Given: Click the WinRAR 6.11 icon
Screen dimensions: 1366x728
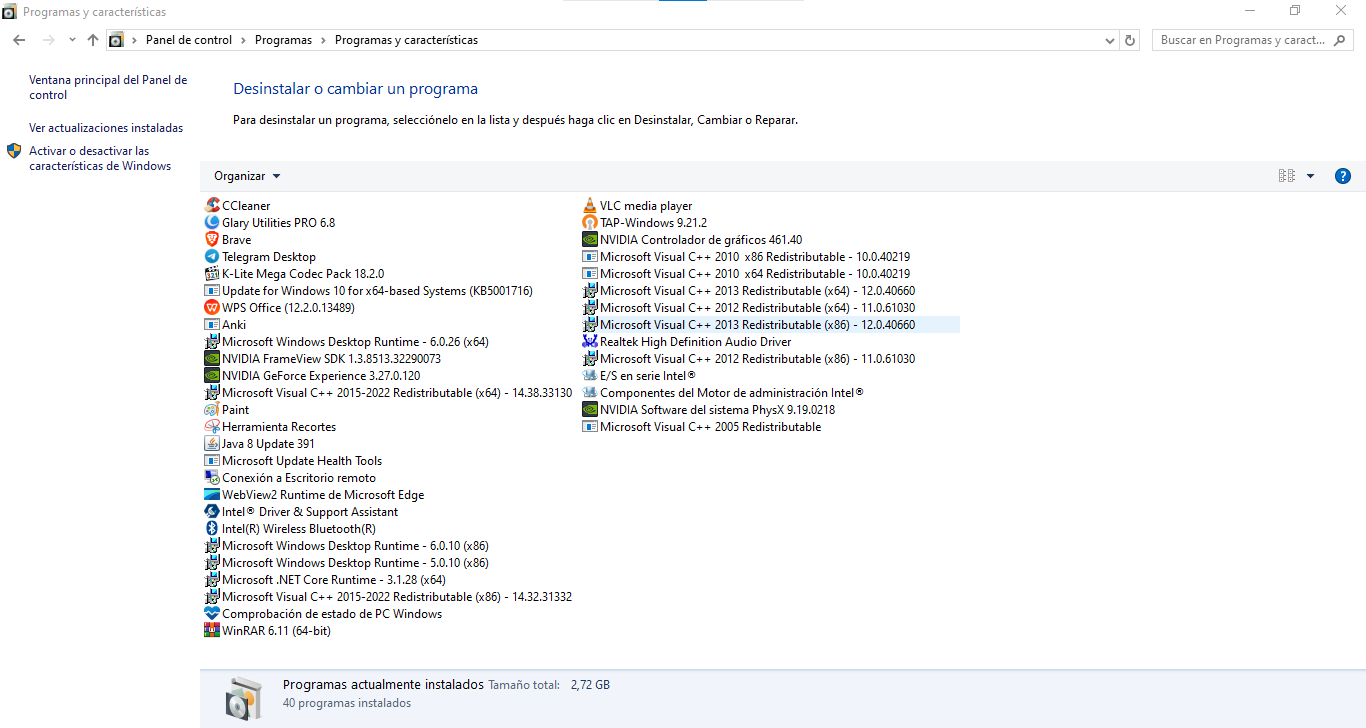Looking at the screenshot, I should point(212,631).
